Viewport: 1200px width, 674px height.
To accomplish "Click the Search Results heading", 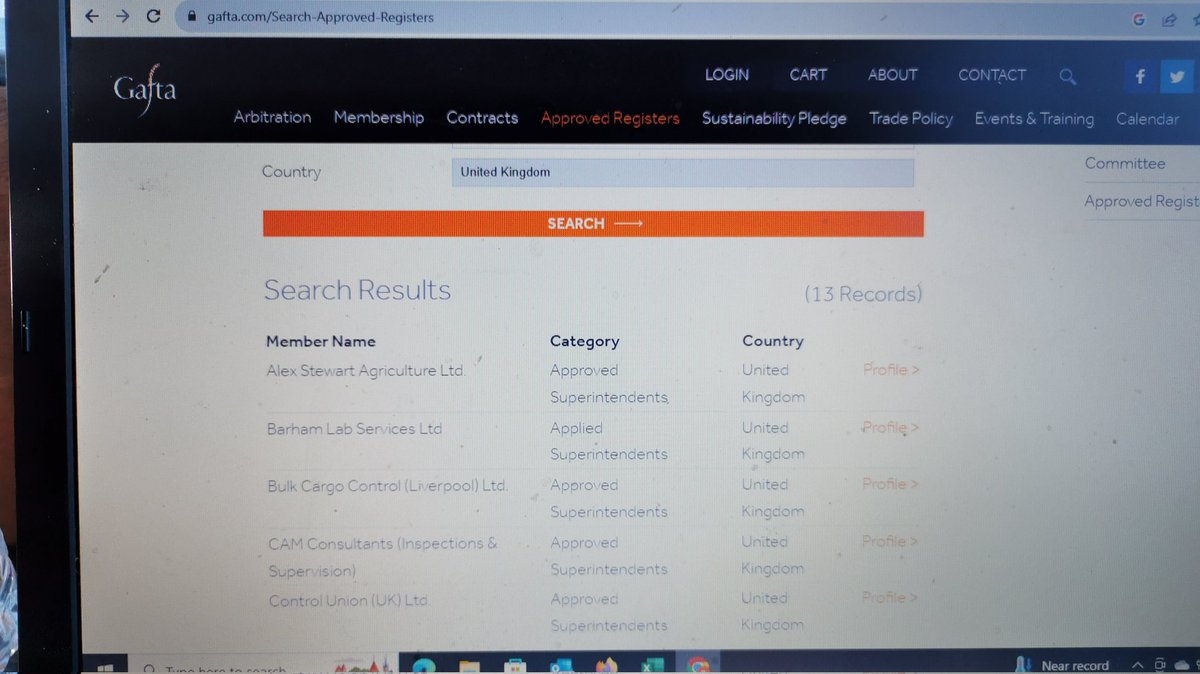I will click(x=357, y=290).
